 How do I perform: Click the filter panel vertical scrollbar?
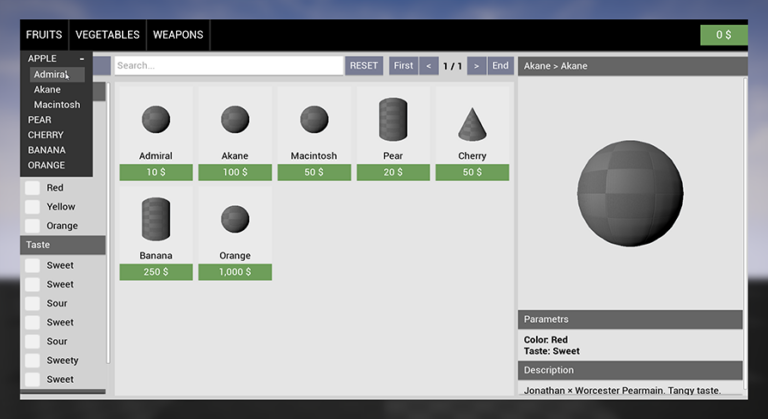(x=108, y=223)
